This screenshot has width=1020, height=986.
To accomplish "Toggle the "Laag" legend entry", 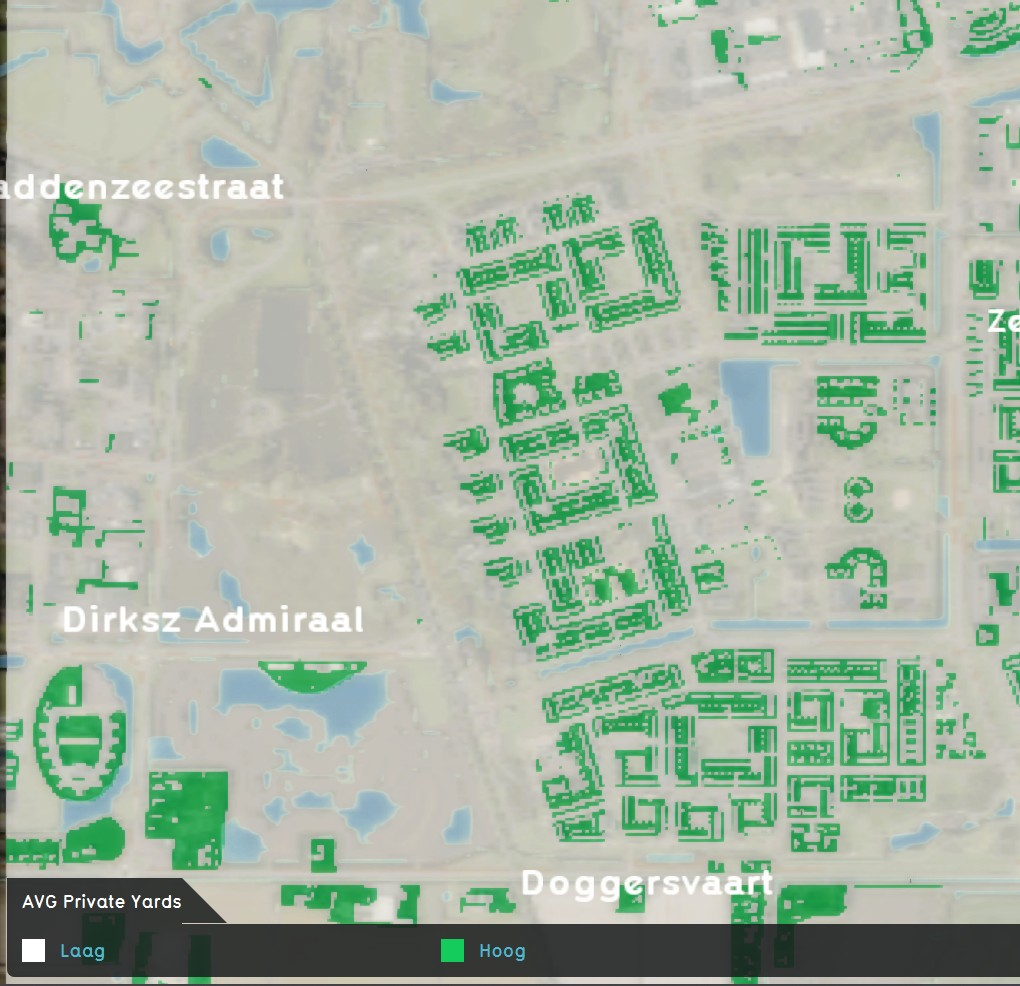I will [82, 951].
